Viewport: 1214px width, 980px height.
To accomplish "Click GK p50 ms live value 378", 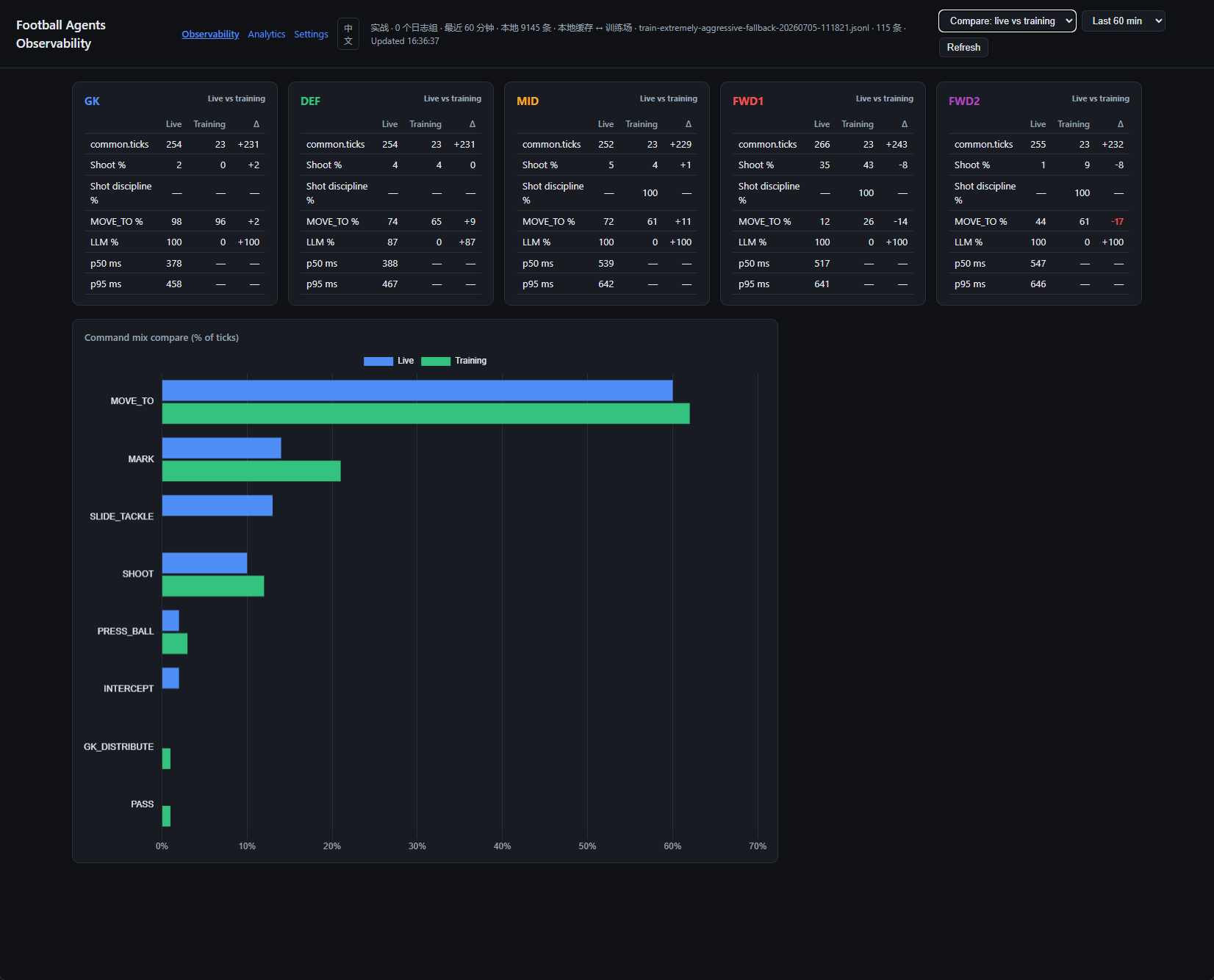I will pos(173,264).
